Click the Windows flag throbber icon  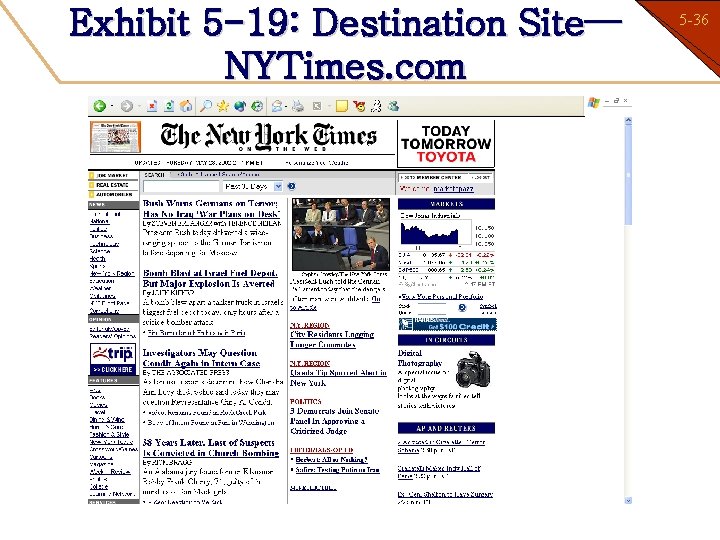click(594, 103)
